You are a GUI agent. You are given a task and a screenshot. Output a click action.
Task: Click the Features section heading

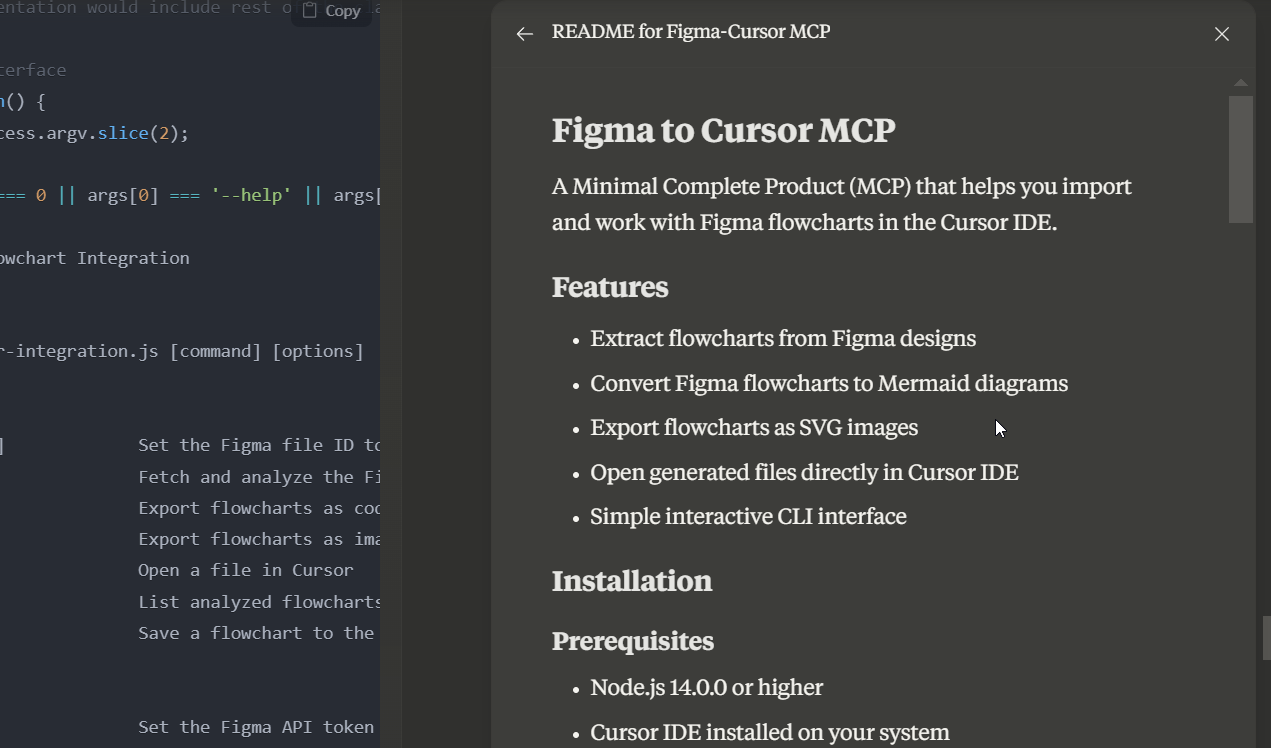[x=610, y=287]
